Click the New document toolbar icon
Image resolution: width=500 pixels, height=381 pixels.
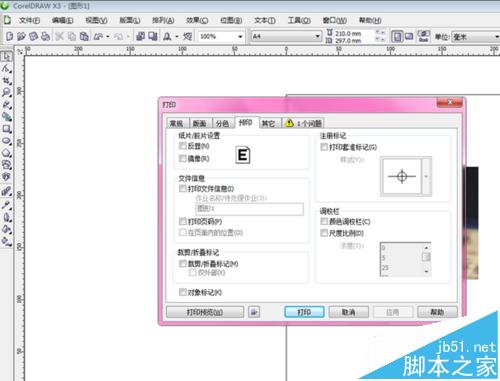(x=9, y=36)
